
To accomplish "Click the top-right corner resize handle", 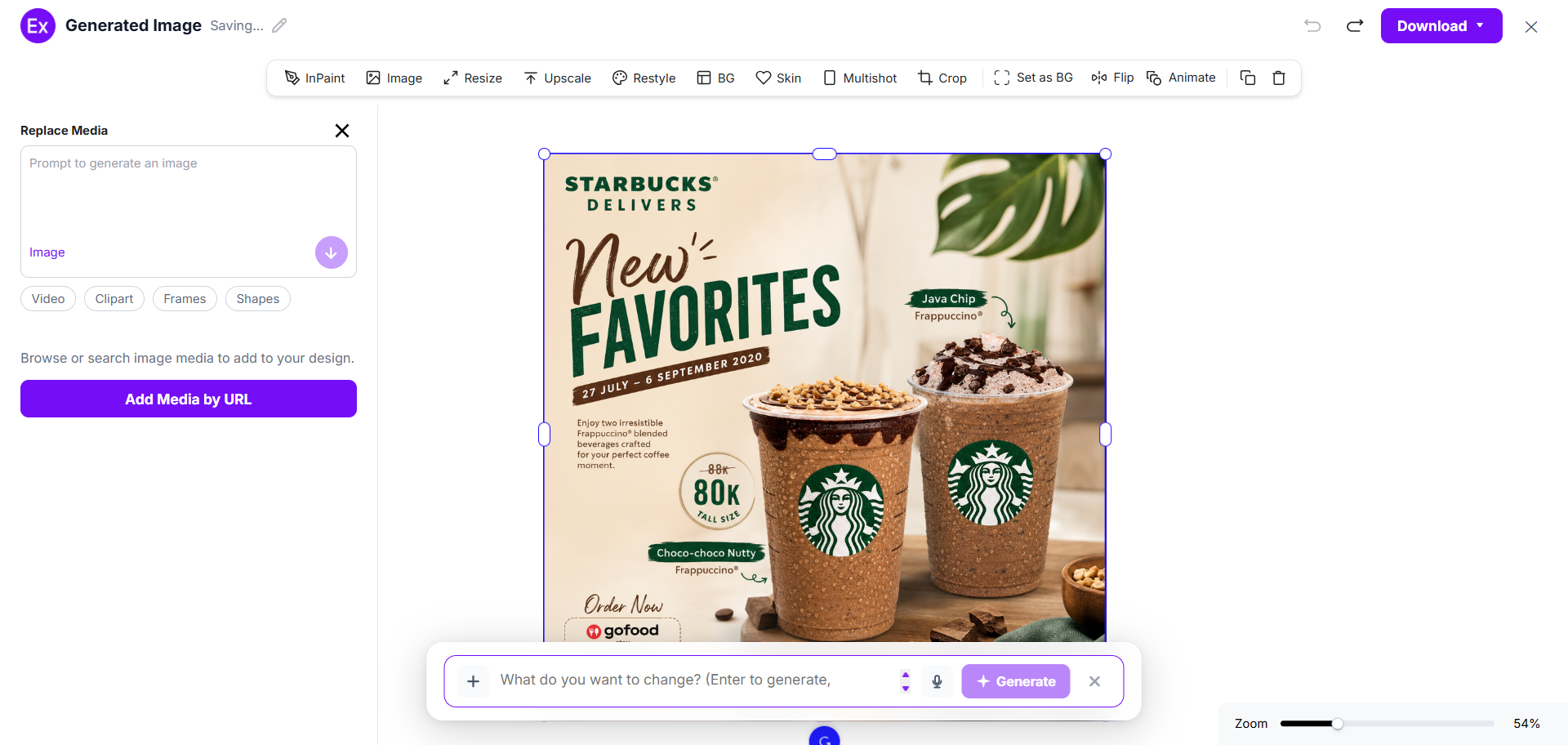I will click(1106, 154).
